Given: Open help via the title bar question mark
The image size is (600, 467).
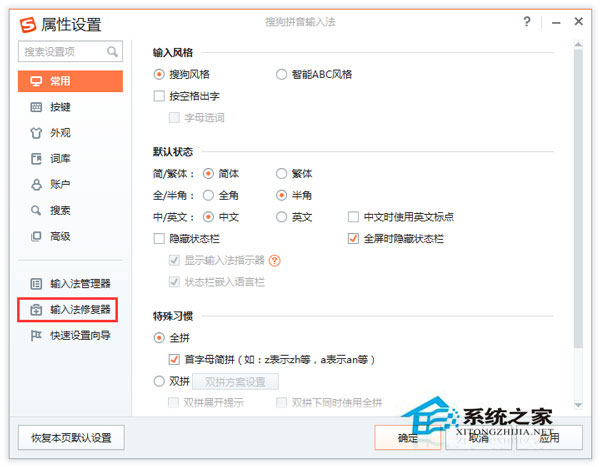Looking at the screenshot, I should tap(527, 21).
